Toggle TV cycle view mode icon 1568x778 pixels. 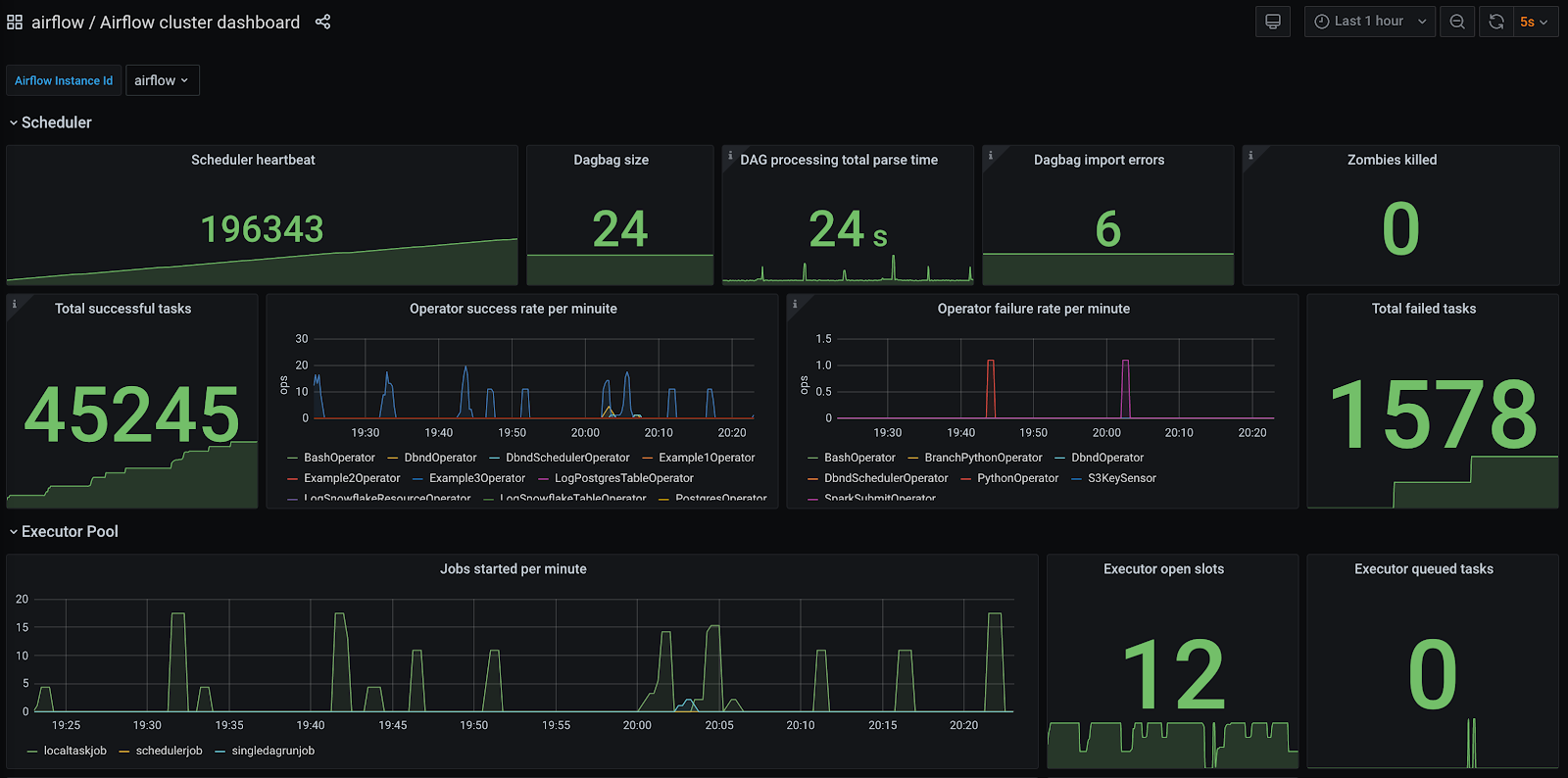click(1273, 22)
